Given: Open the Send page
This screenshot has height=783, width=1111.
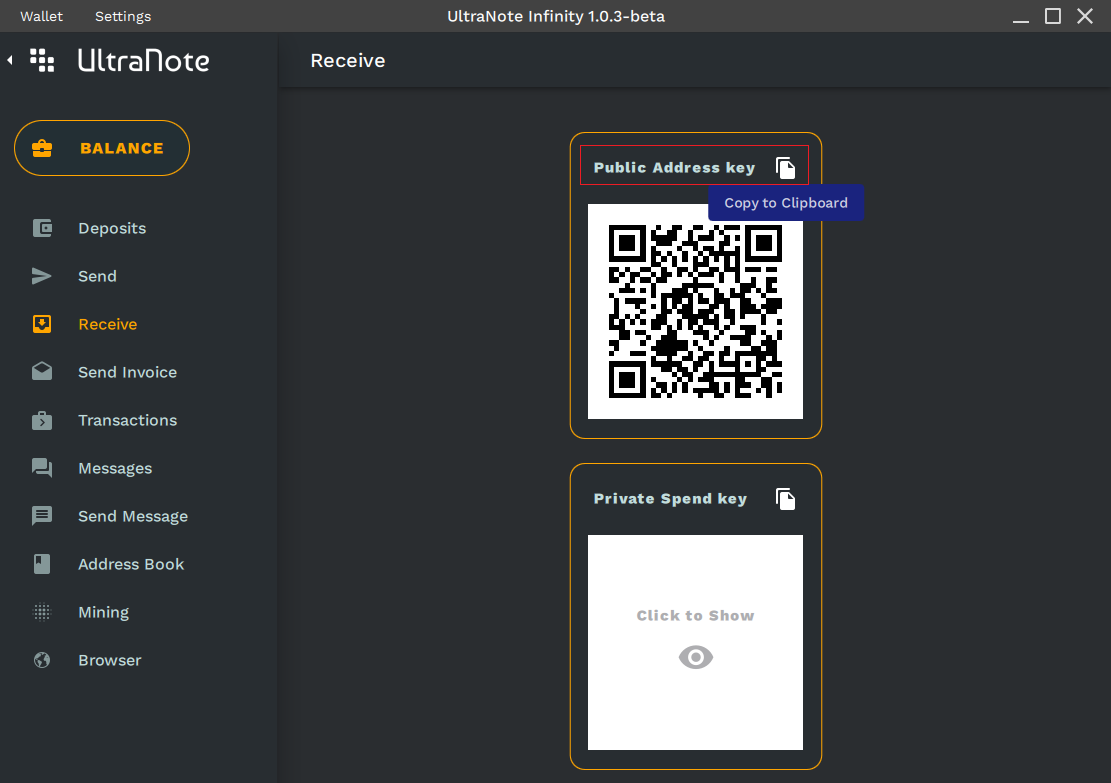Looking at the screenshot, I should [97, 276].
